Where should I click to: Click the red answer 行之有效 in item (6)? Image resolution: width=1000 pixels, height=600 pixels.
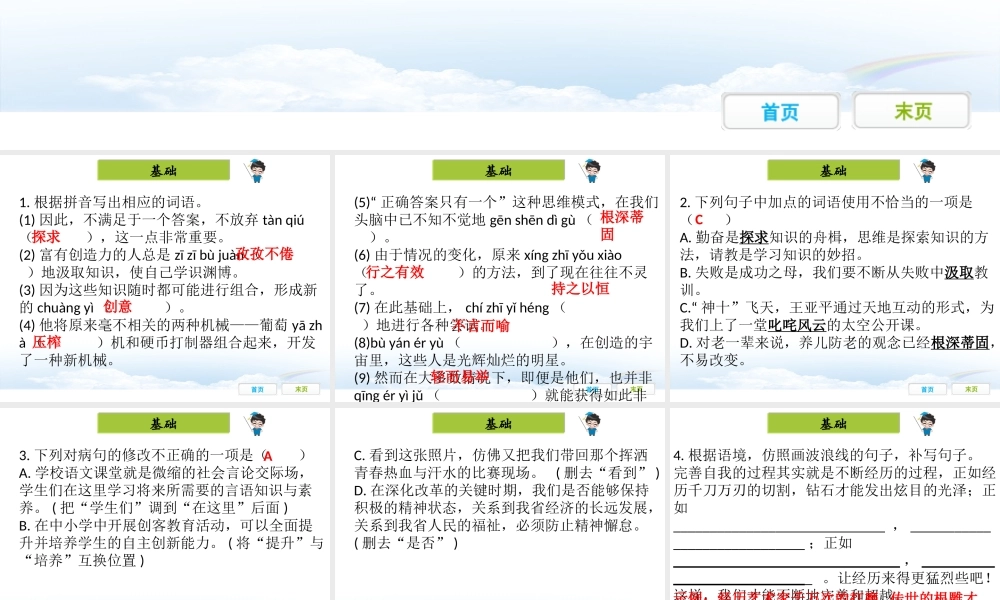point(395,272)
